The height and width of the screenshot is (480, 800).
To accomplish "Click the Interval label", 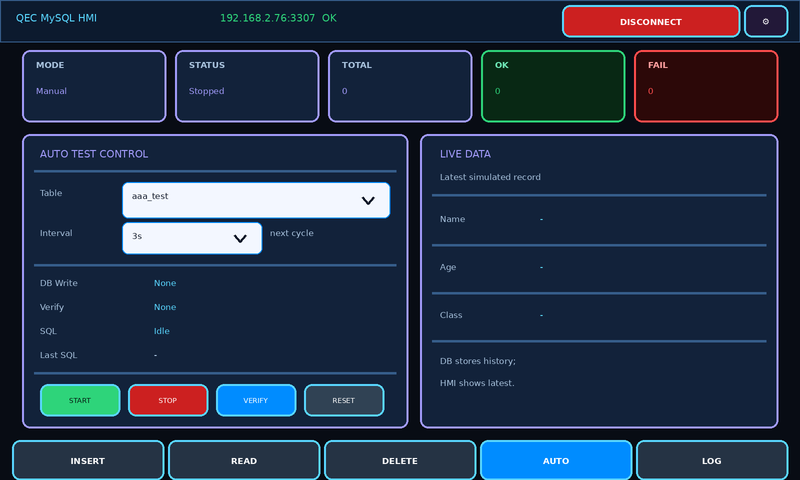I will click(56, 233).
